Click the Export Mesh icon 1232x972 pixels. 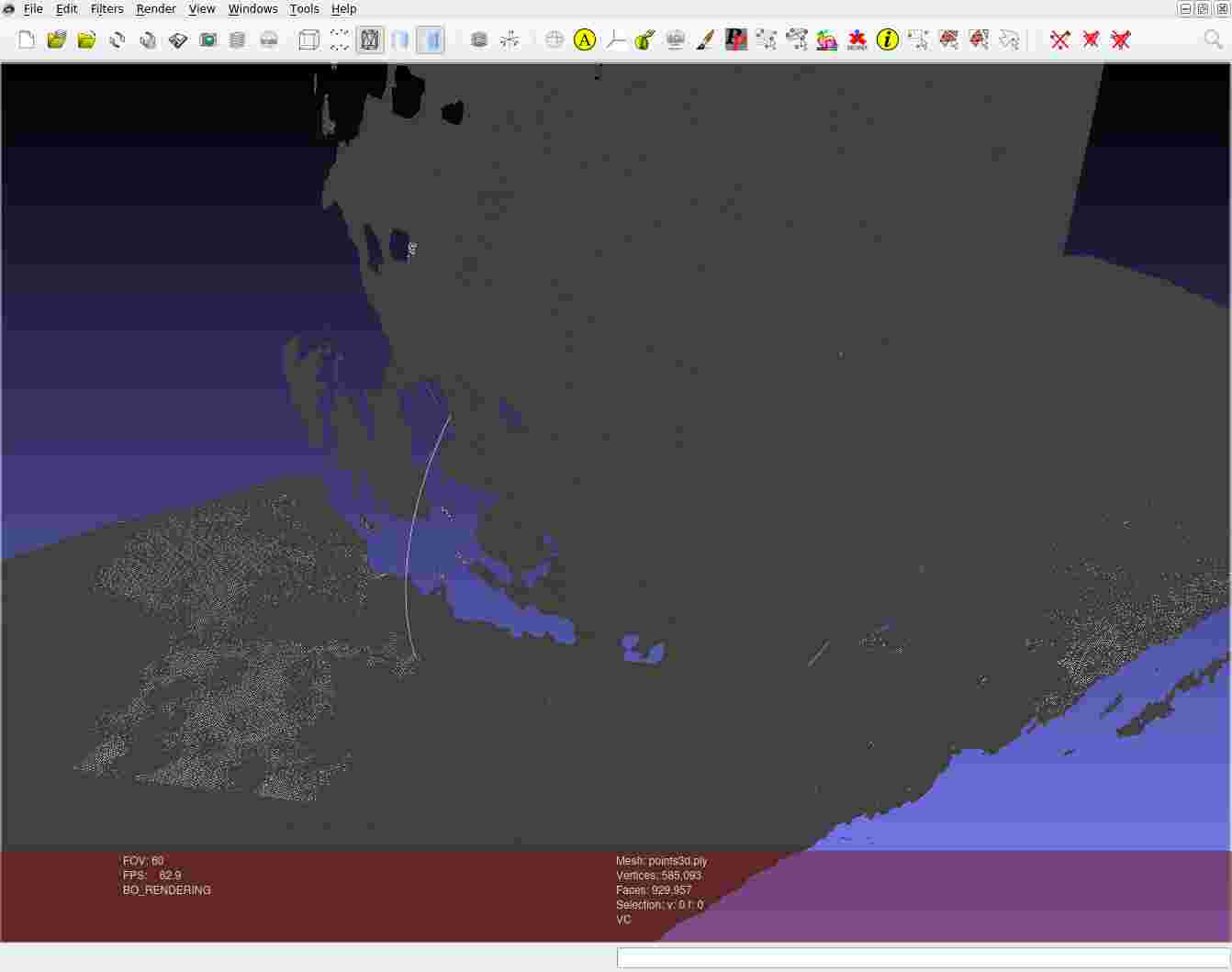[178, 39]
